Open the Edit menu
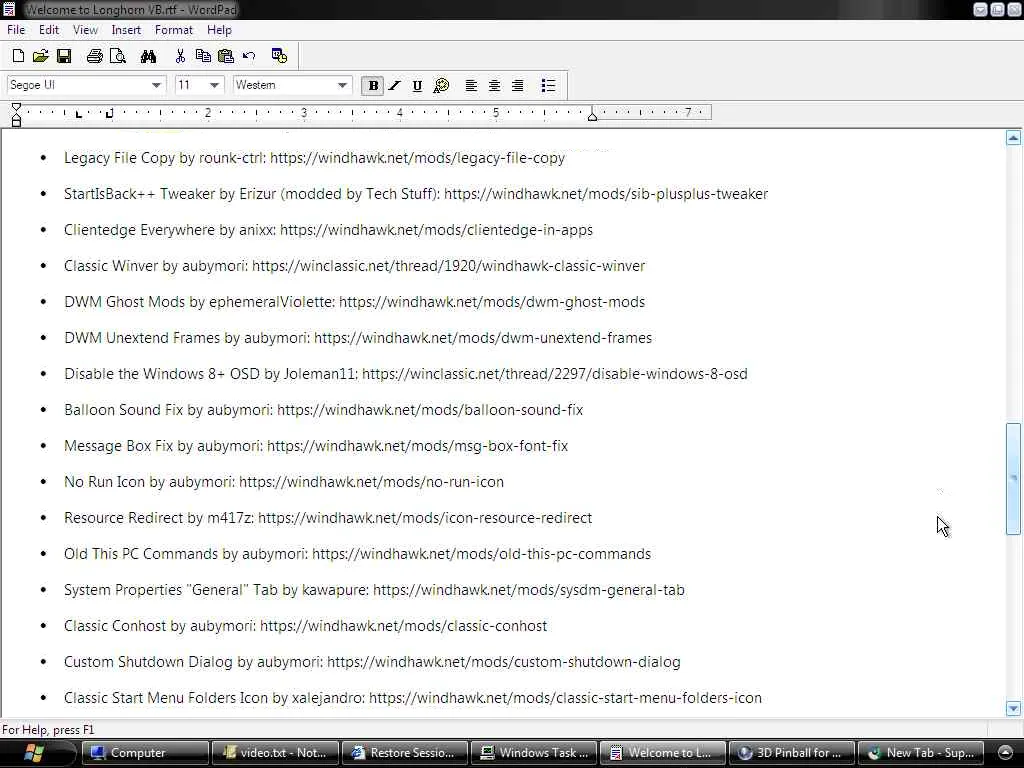The image size is (1024, 768). point(49,30)
